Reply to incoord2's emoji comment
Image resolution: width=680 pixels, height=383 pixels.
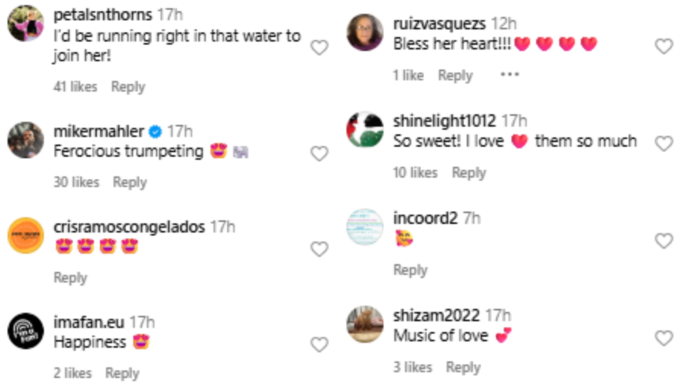pos(410,270)
